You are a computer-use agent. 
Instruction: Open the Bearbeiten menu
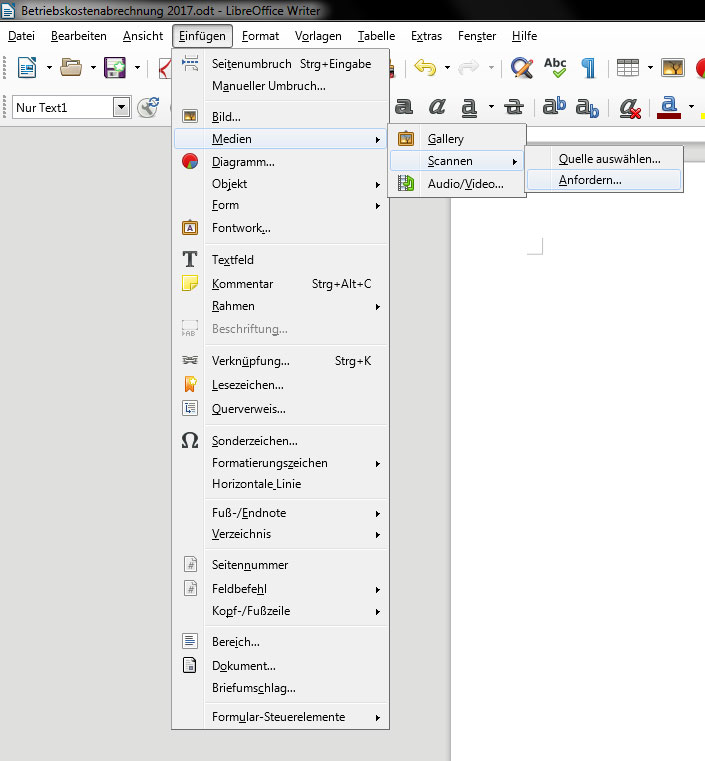point(79,36)
